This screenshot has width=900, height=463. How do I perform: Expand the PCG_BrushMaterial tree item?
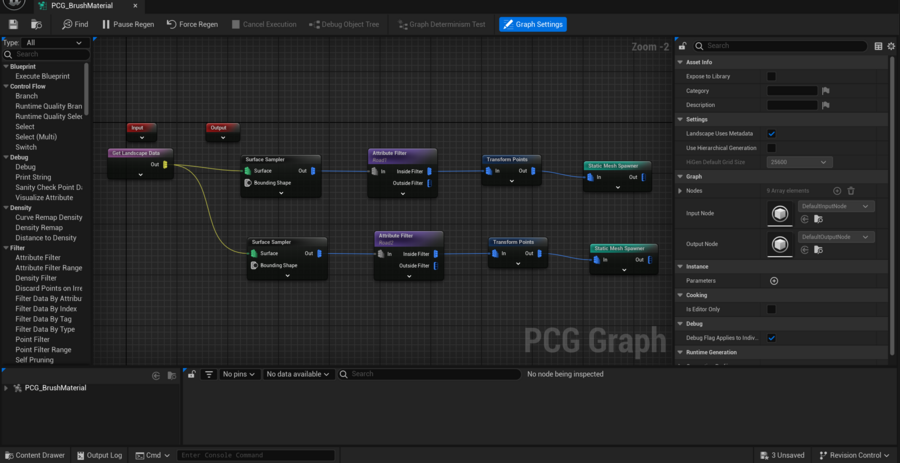coord(6,388)
